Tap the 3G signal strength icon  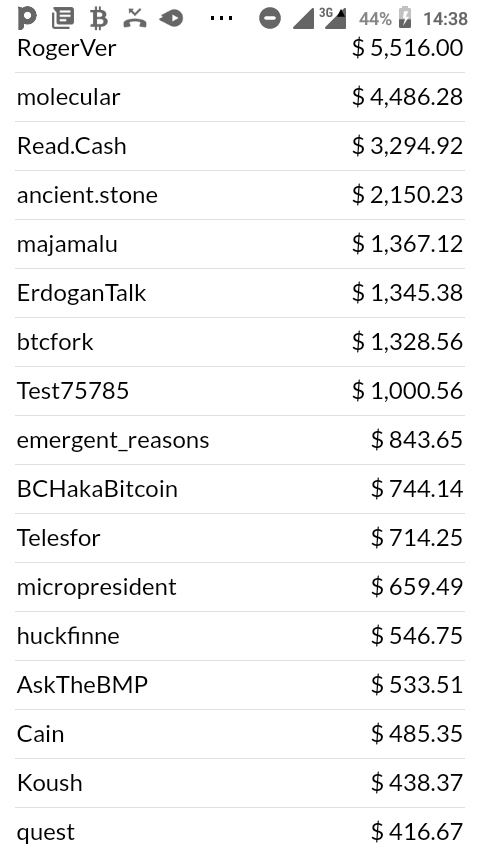[333, 18]
